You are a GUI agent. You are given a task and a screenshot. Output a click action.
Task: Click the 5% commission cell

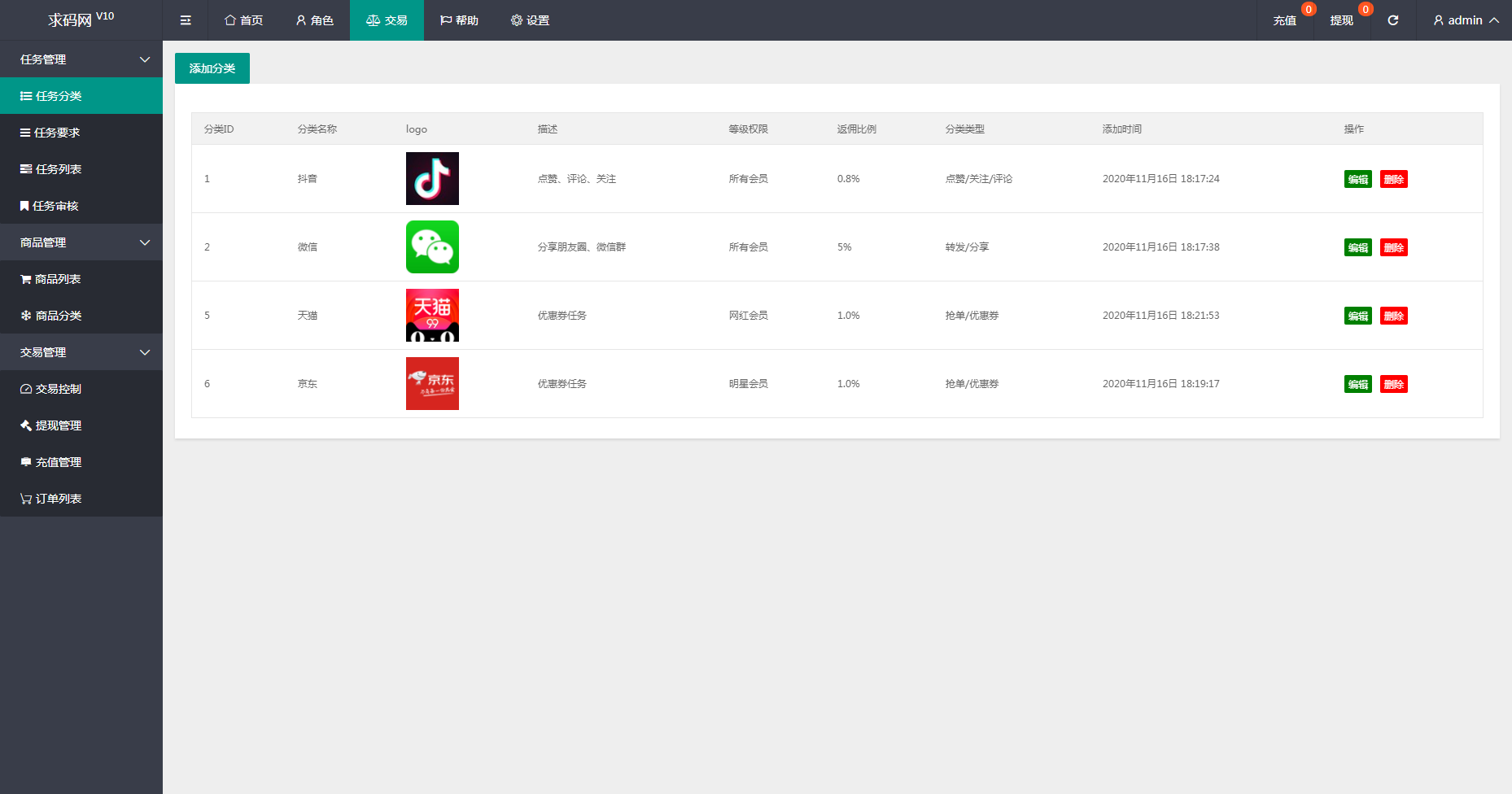click(845, 247)
